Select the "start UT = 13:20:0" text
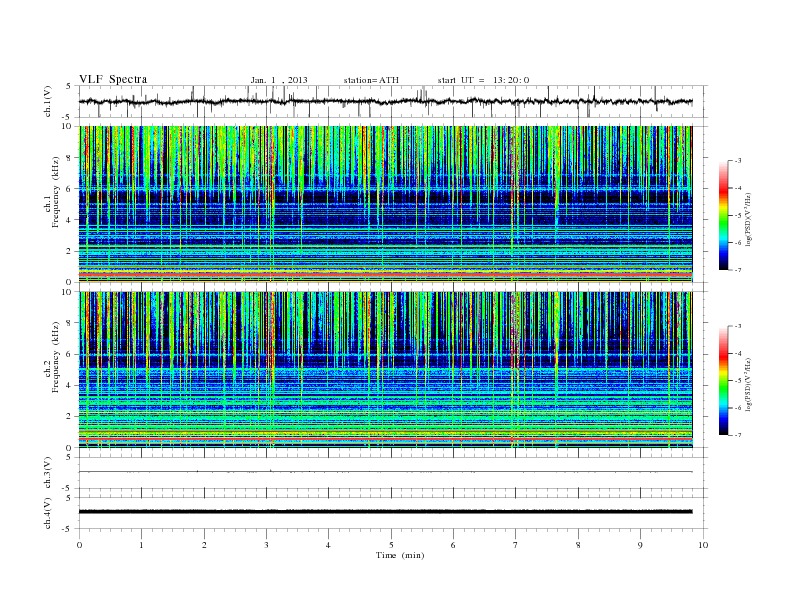The image size is (792, 612). coord(483,80)
